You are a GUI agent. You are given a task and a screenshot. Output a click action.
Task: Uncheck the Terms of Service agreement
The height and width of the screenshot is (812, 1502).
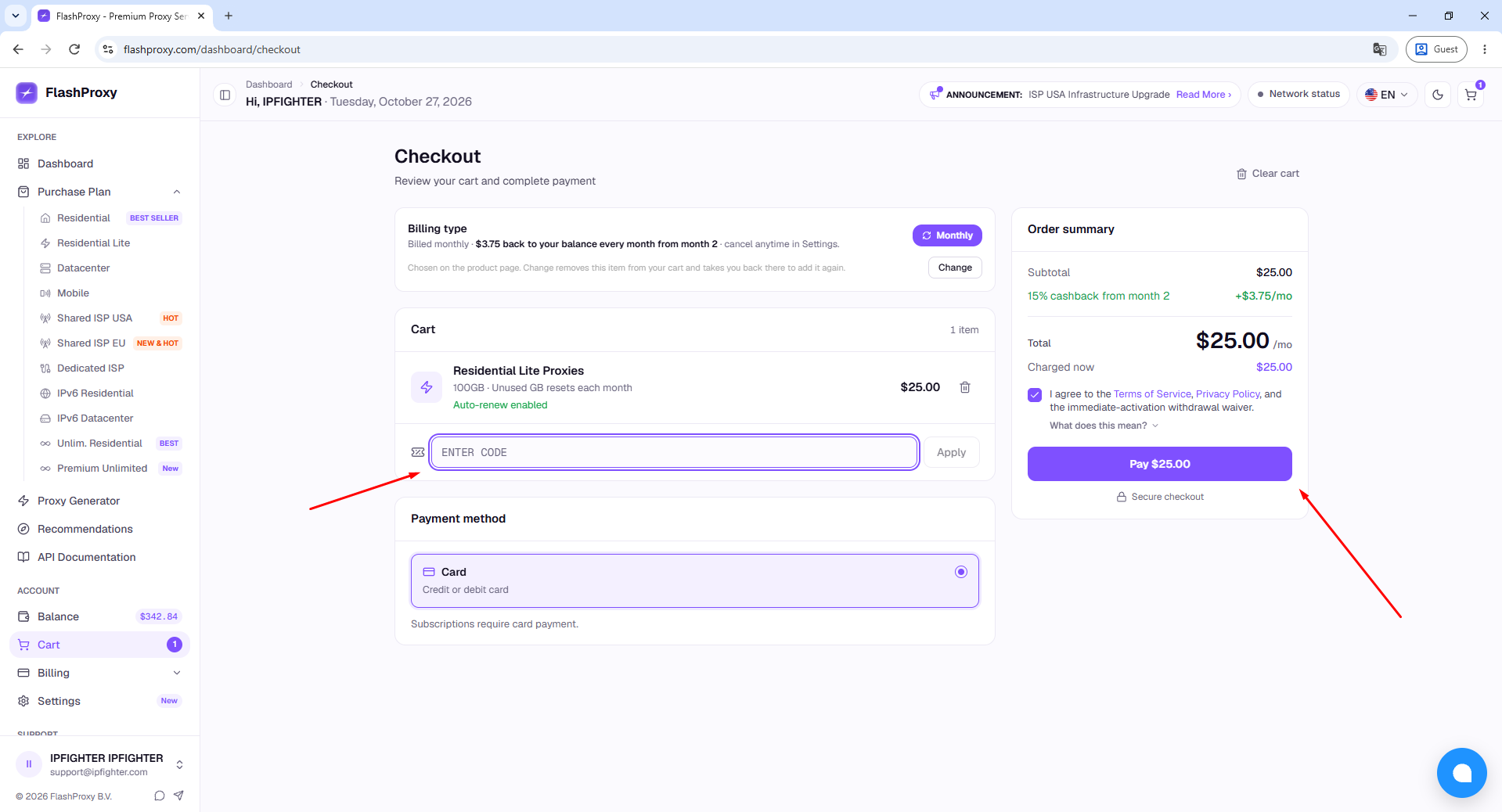1035,395
